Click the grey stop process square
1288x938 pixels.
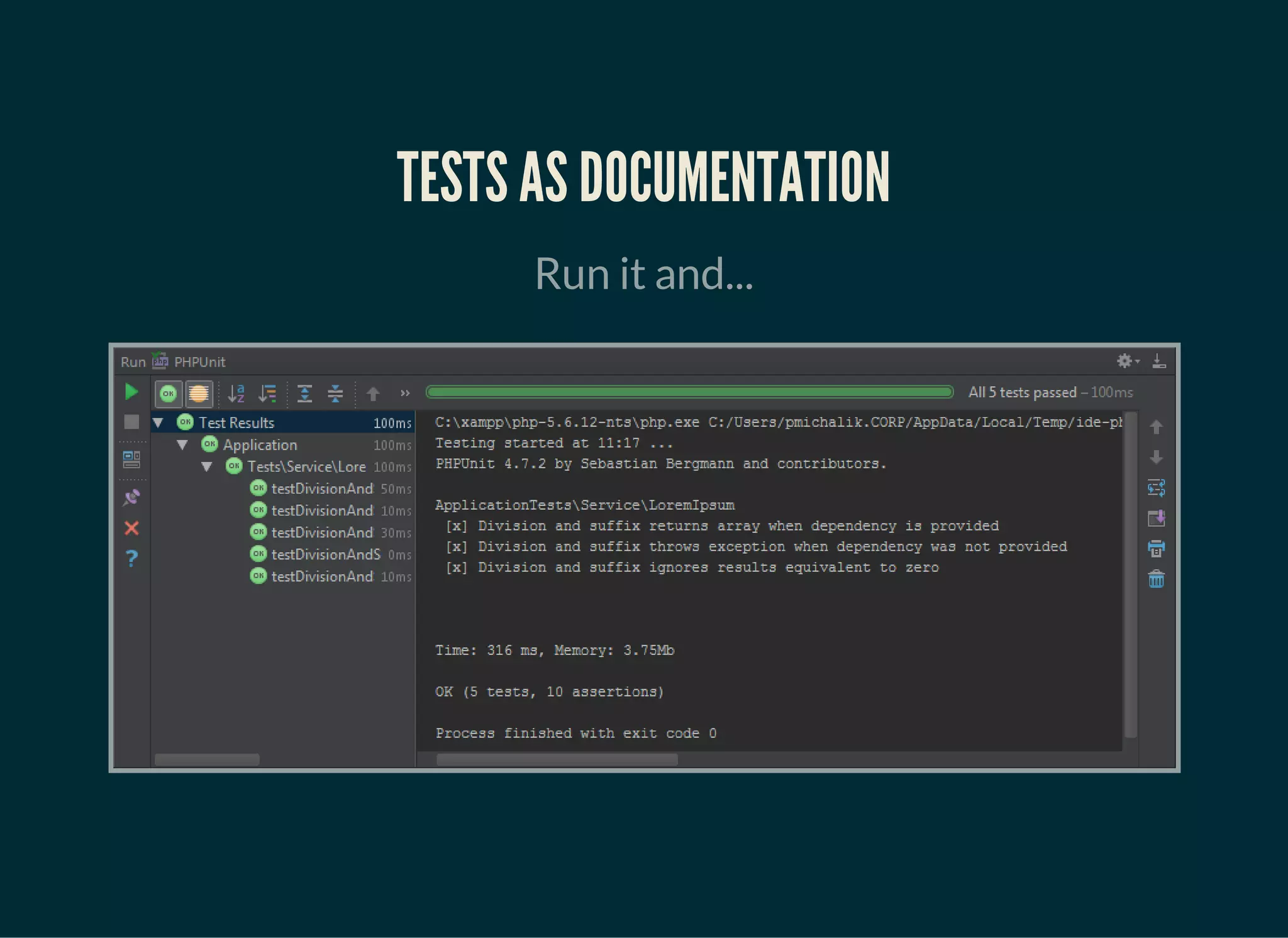coord(131,422)
